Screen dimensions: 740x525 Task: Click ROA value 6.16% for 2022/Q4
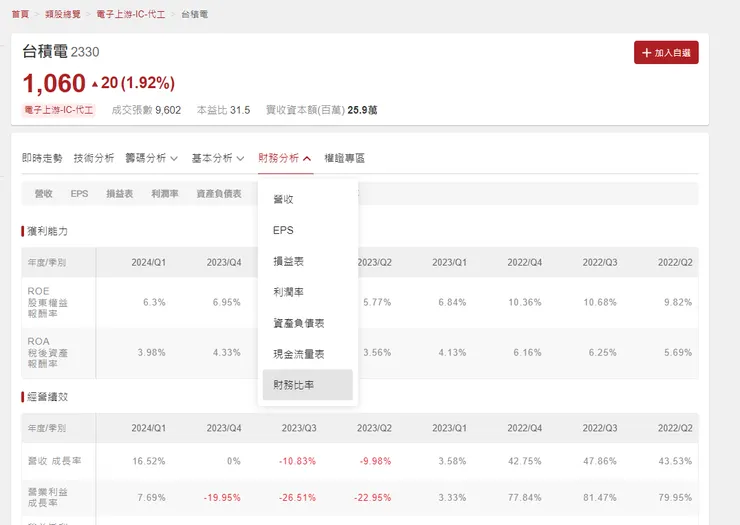(x=527, y=352)
